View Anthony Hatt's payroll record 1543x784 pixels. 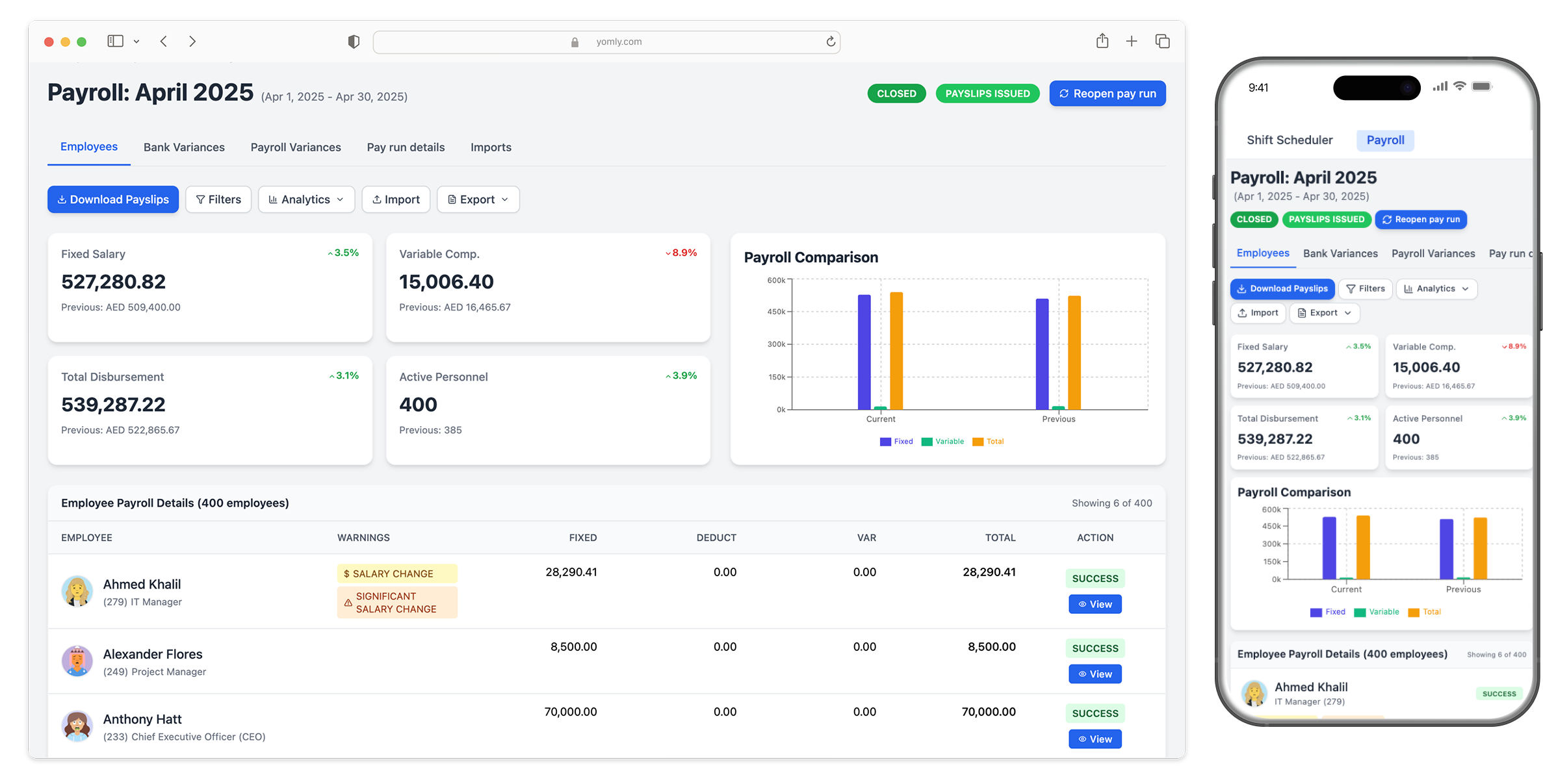click(1095, 739)
